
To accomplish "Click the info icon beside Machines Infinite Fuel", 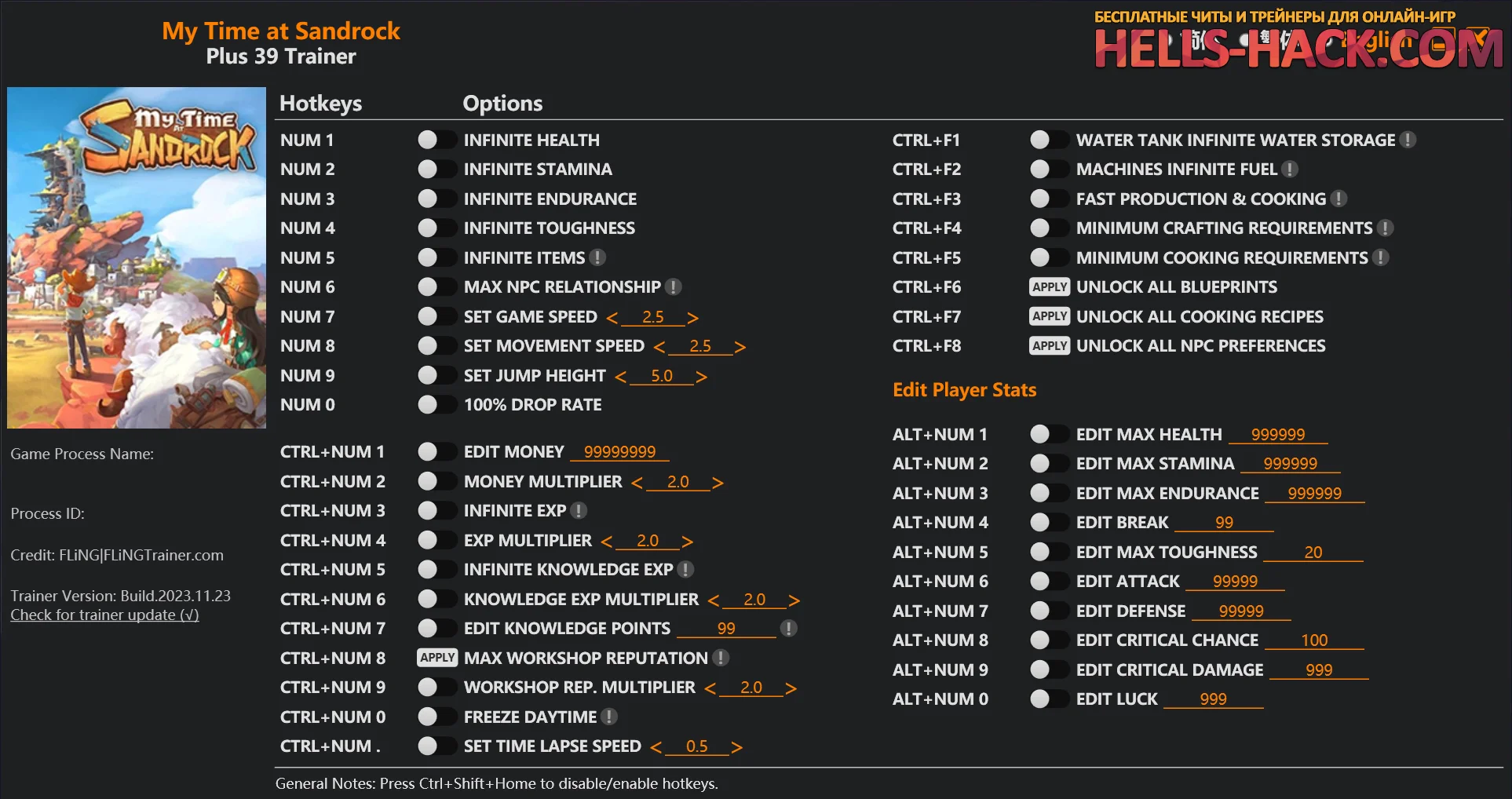I will tap(1290, 170).
